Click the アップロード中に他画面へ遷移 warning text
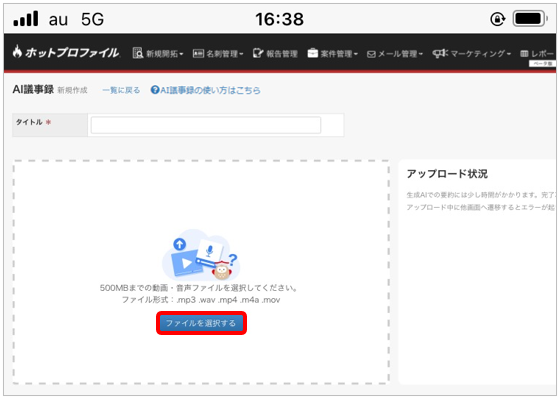This screenshot has height=397, width=558. (480, 207)
